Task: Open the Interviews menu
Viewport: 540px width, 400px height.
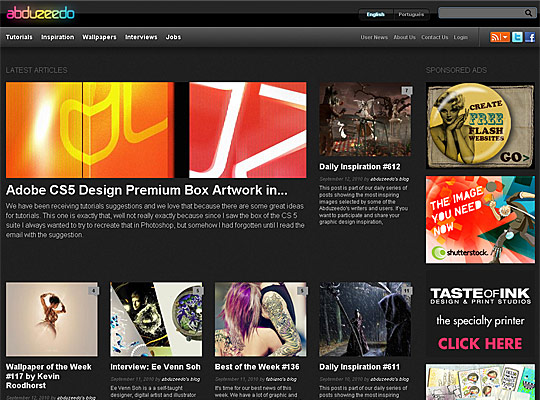Action: 141,37
